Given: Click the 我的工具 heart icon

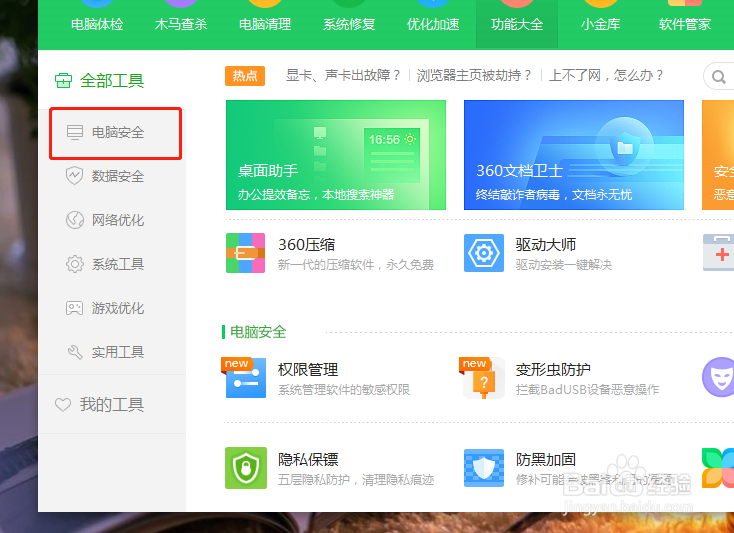Looking at the screenshot, I should pos(63,405).
